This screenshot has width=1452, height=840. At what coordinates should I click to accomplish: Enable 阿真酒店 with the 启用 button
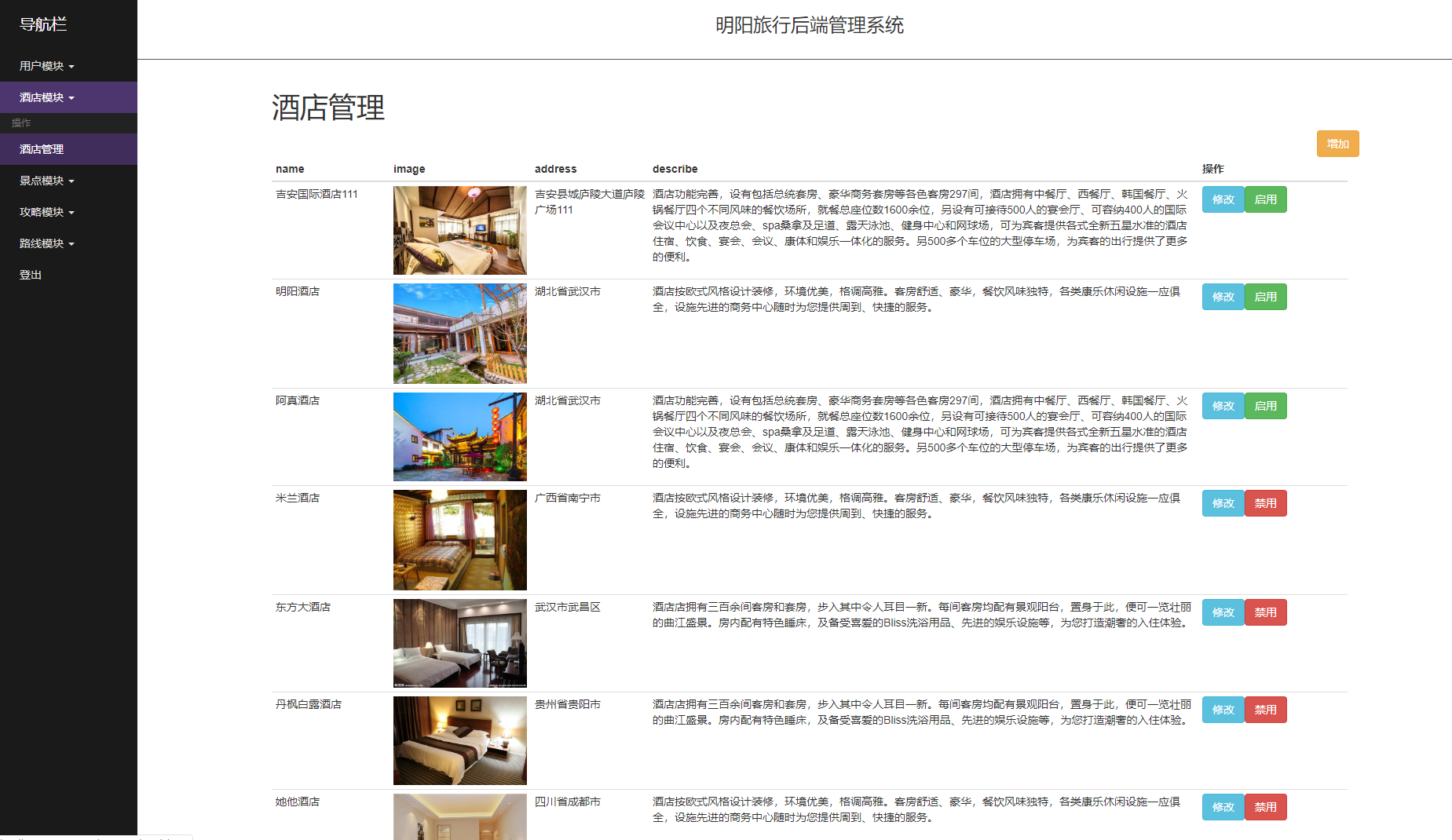[x=1265, y=406]
